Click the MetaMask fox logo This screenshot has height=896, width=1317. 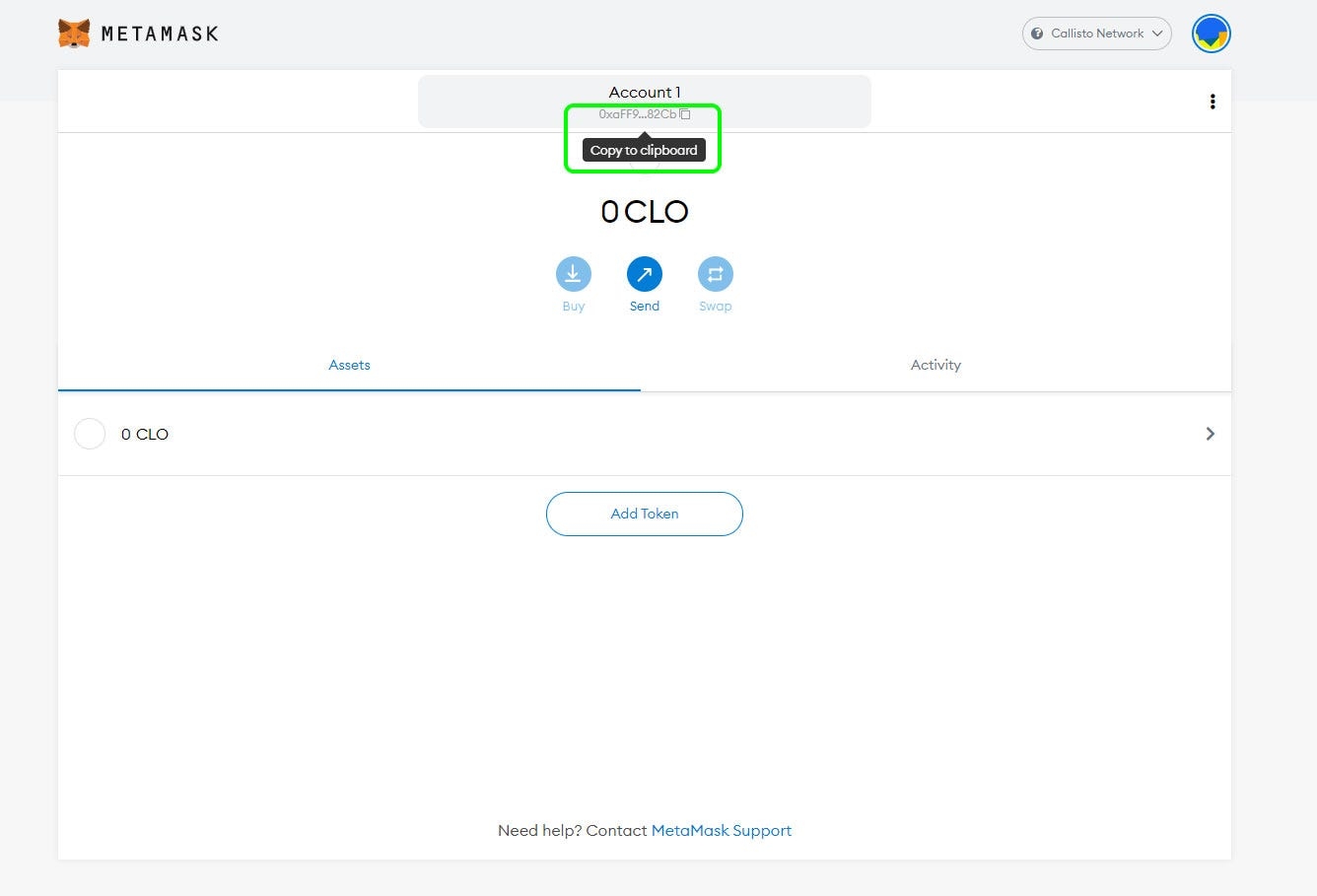[x=74, y=34]
